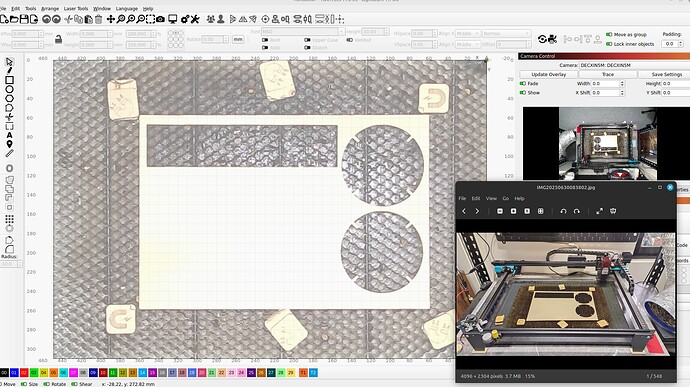Adjust XPos spinner arrows

[x=41, y=34]
